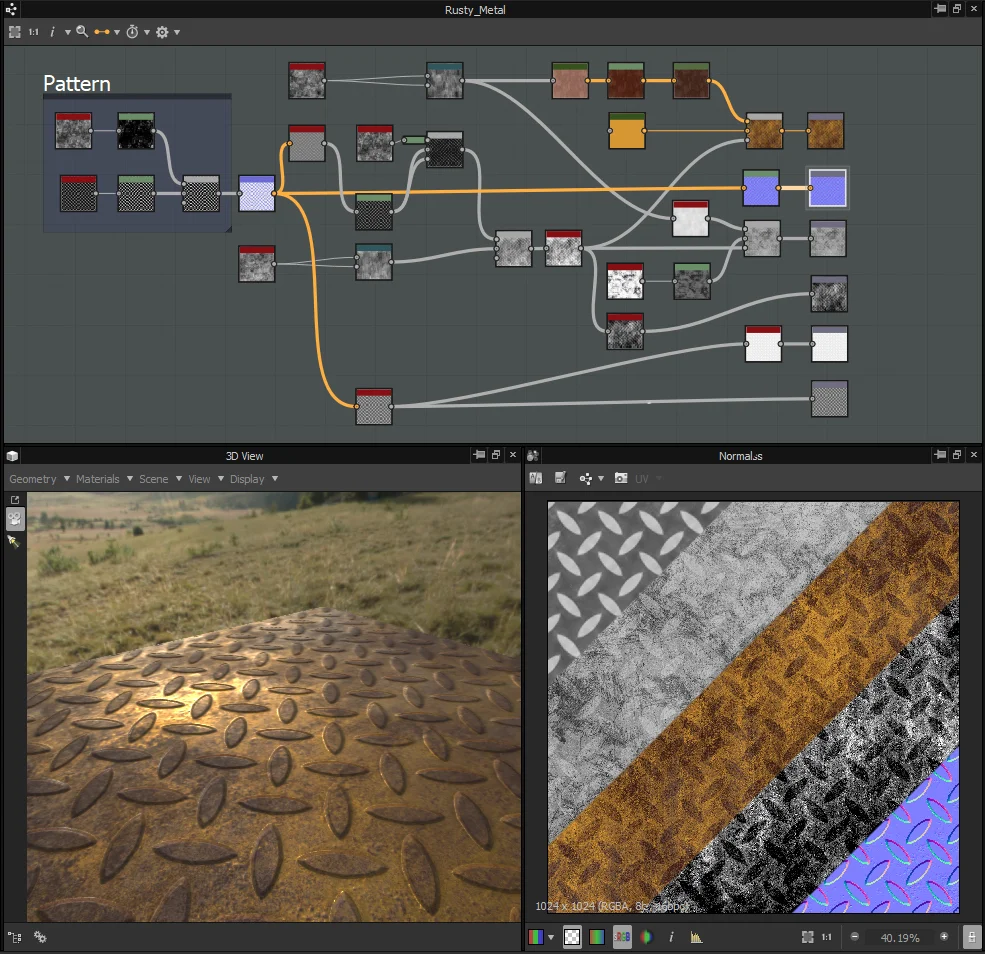Image resolution: width=985 pixels, height=954 pixels.
Task: Pin the Rusty_Metal graph panel
Action: (940, 9)
